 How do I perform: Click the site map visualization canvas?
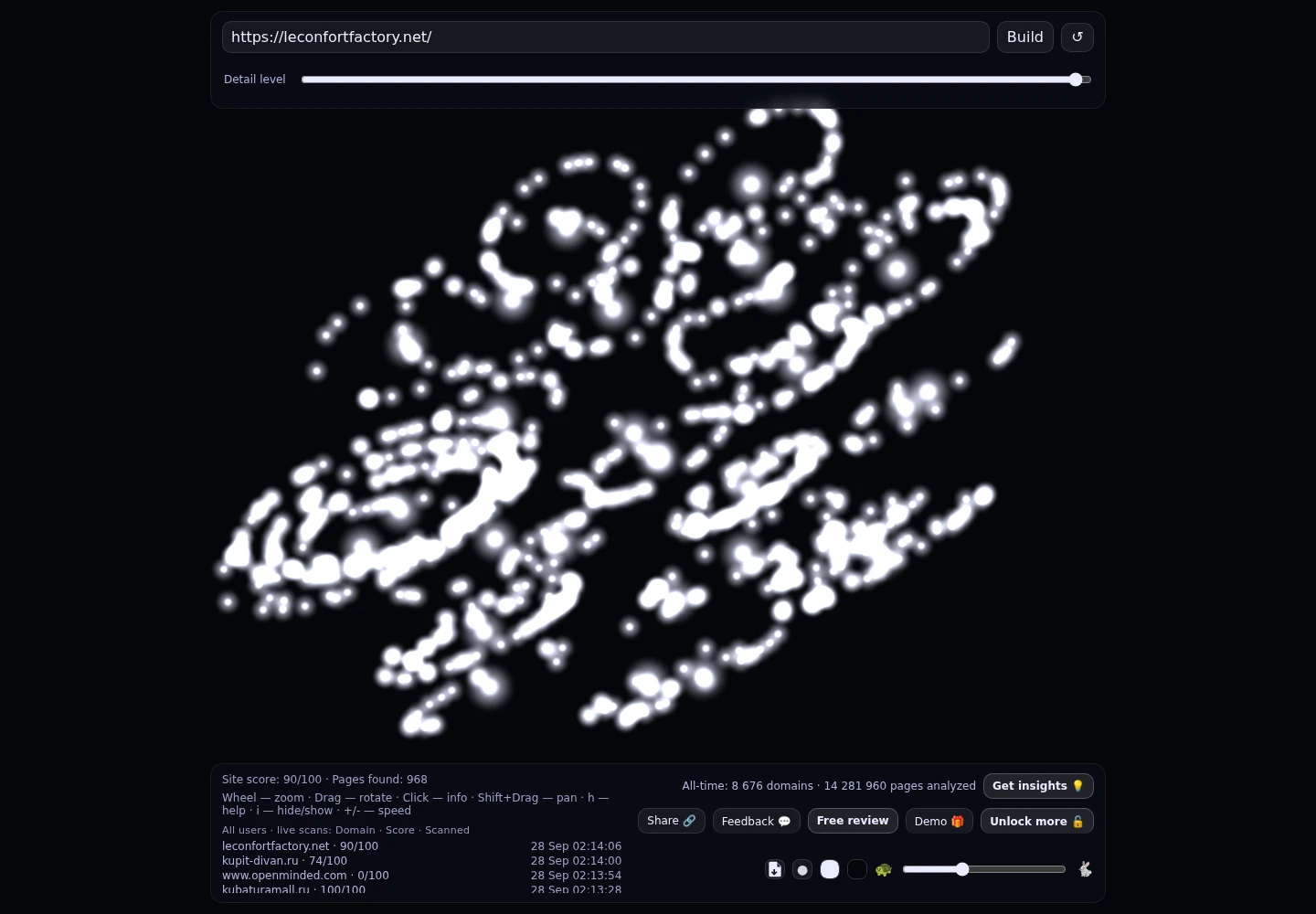pyautogui.click(x=658, y=434)
